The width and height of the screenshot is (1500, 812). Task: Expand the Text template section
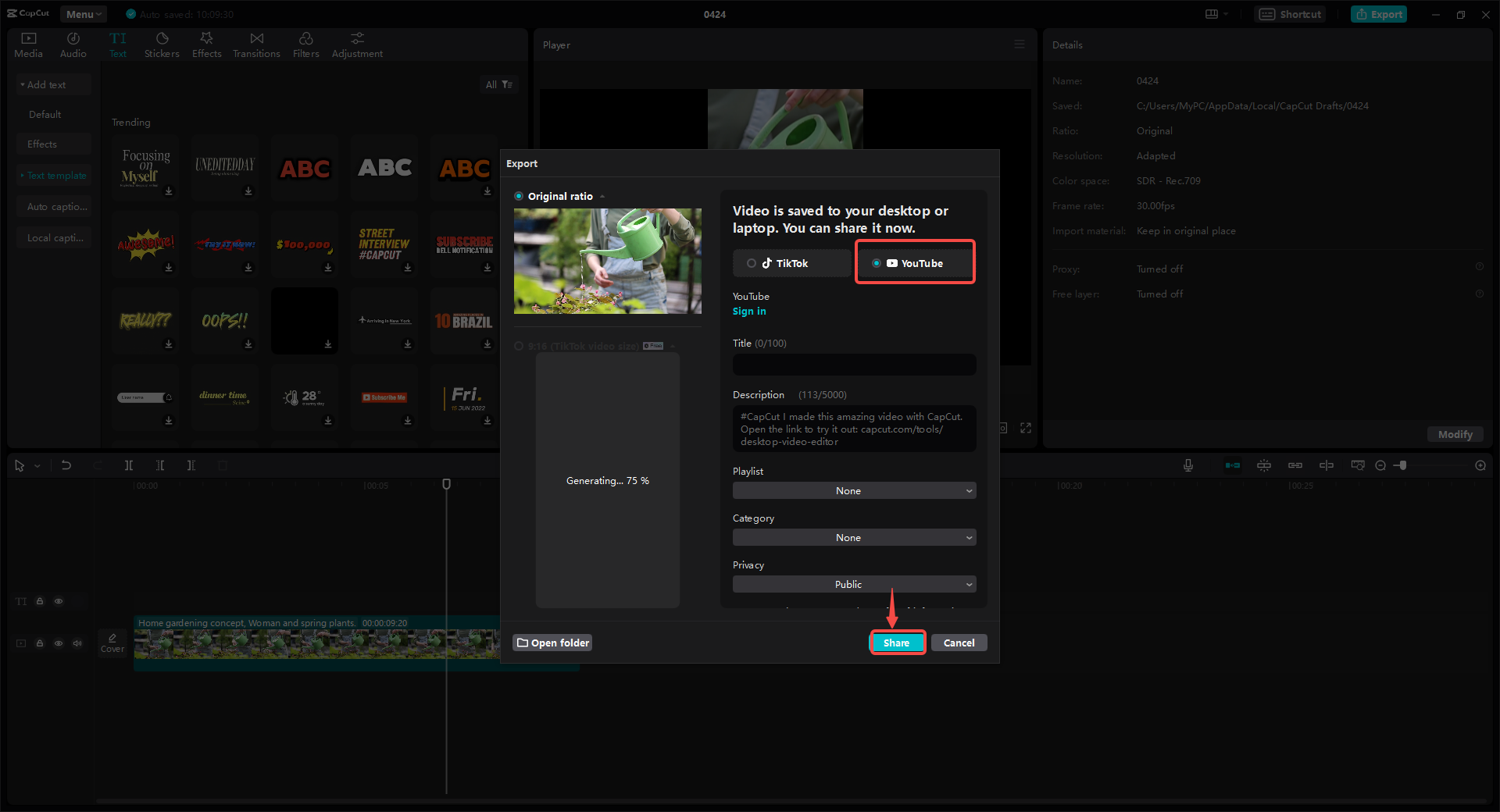coord(53,175)
